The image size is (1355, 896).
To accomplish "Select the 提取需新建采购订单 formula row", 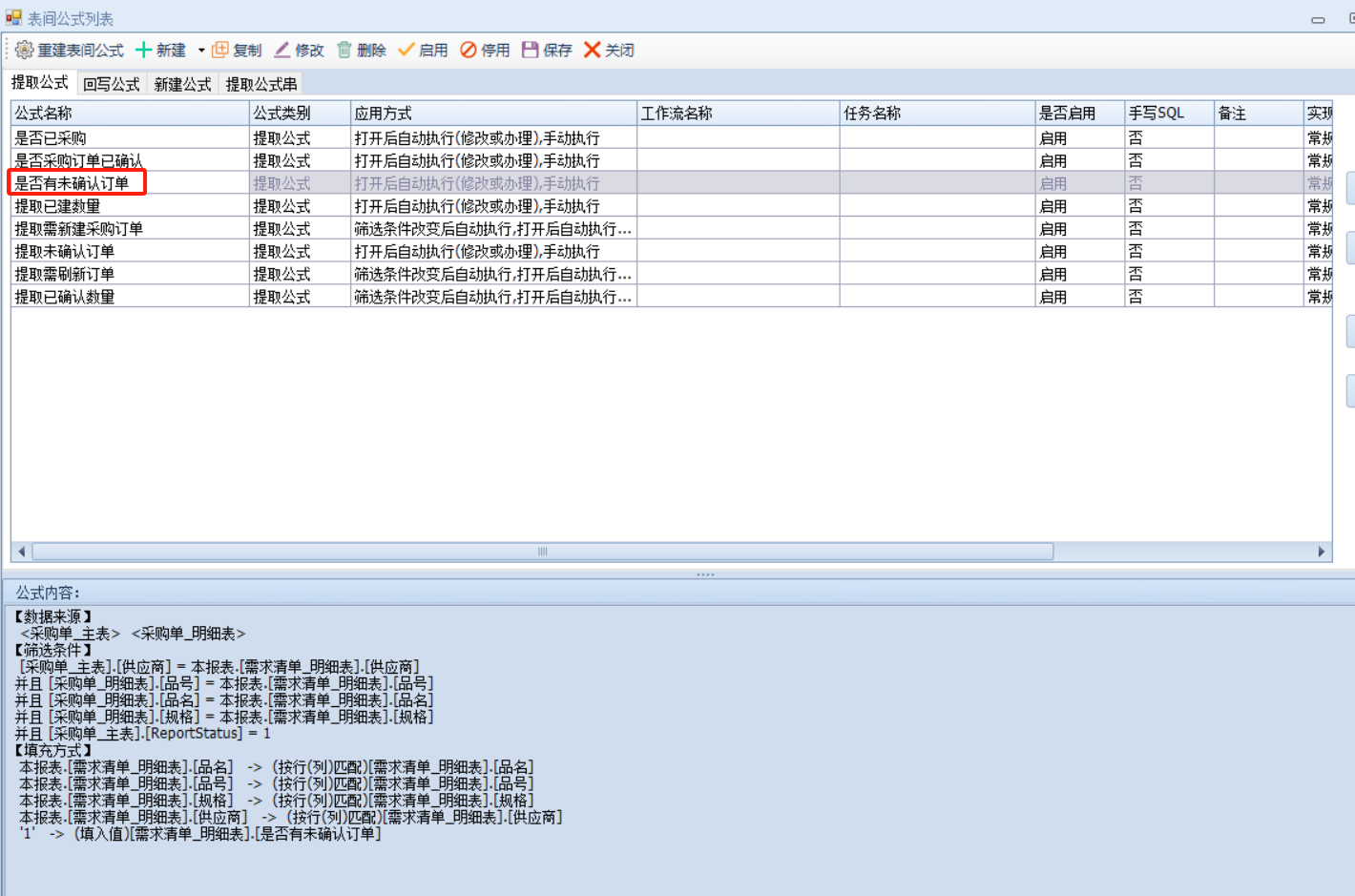I will (78, 229).
